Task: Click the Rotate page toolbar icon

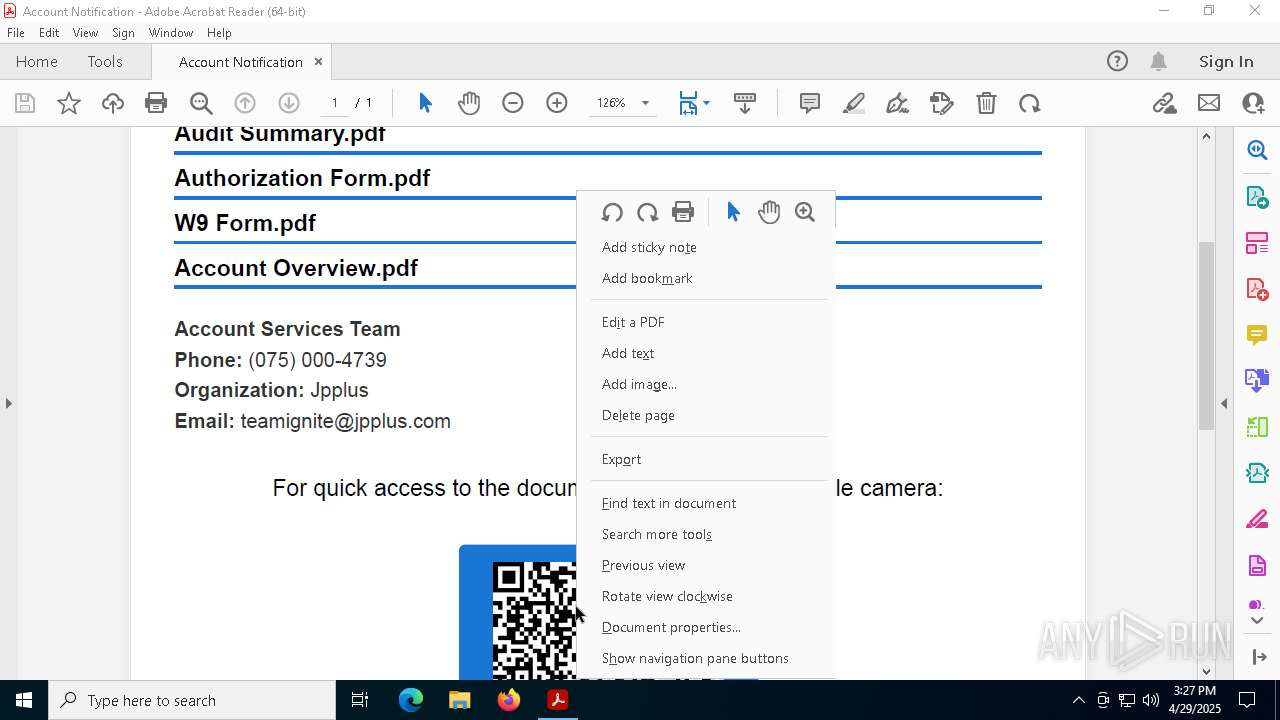Action: tap(1030, 103)
